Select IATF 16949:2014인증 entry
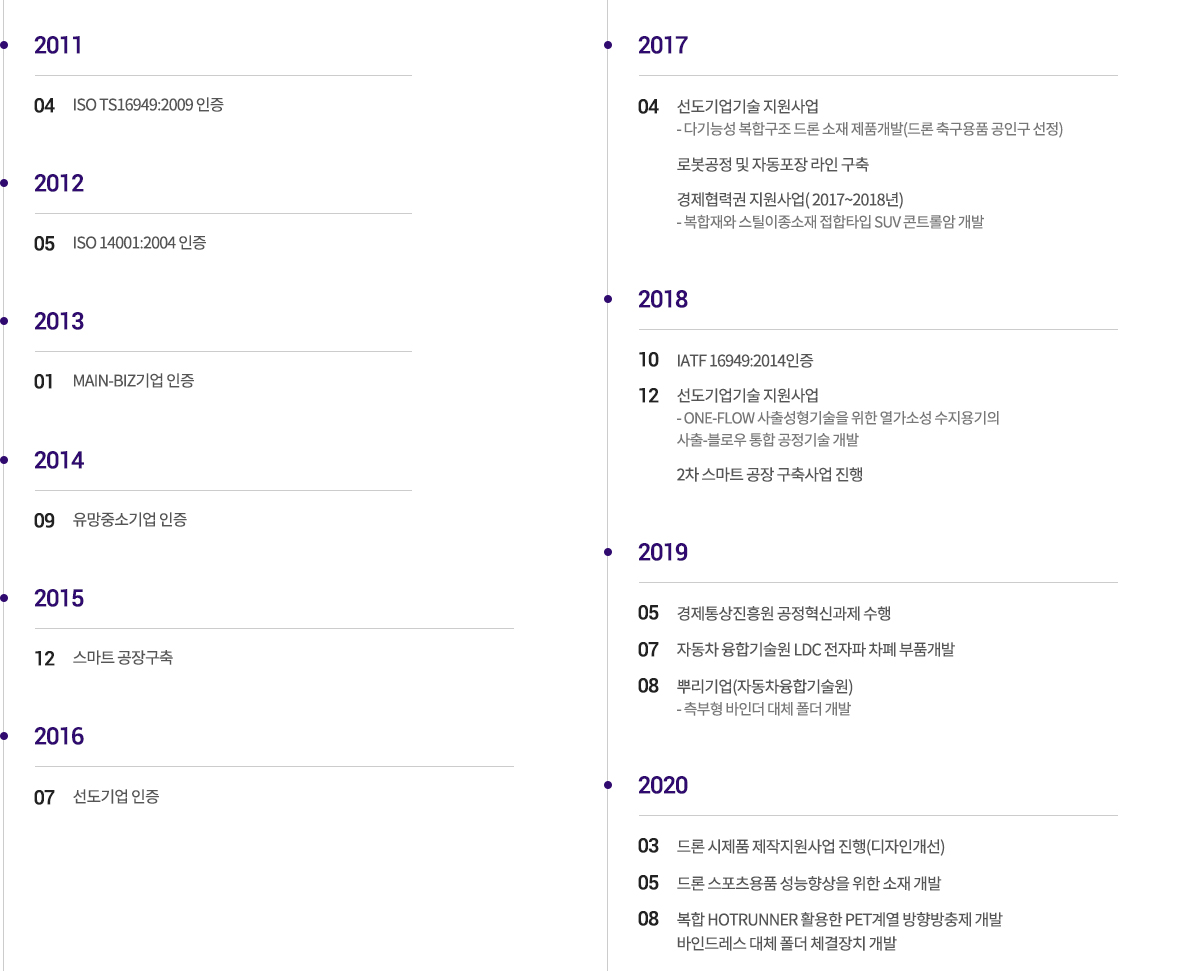 (745, 360)
